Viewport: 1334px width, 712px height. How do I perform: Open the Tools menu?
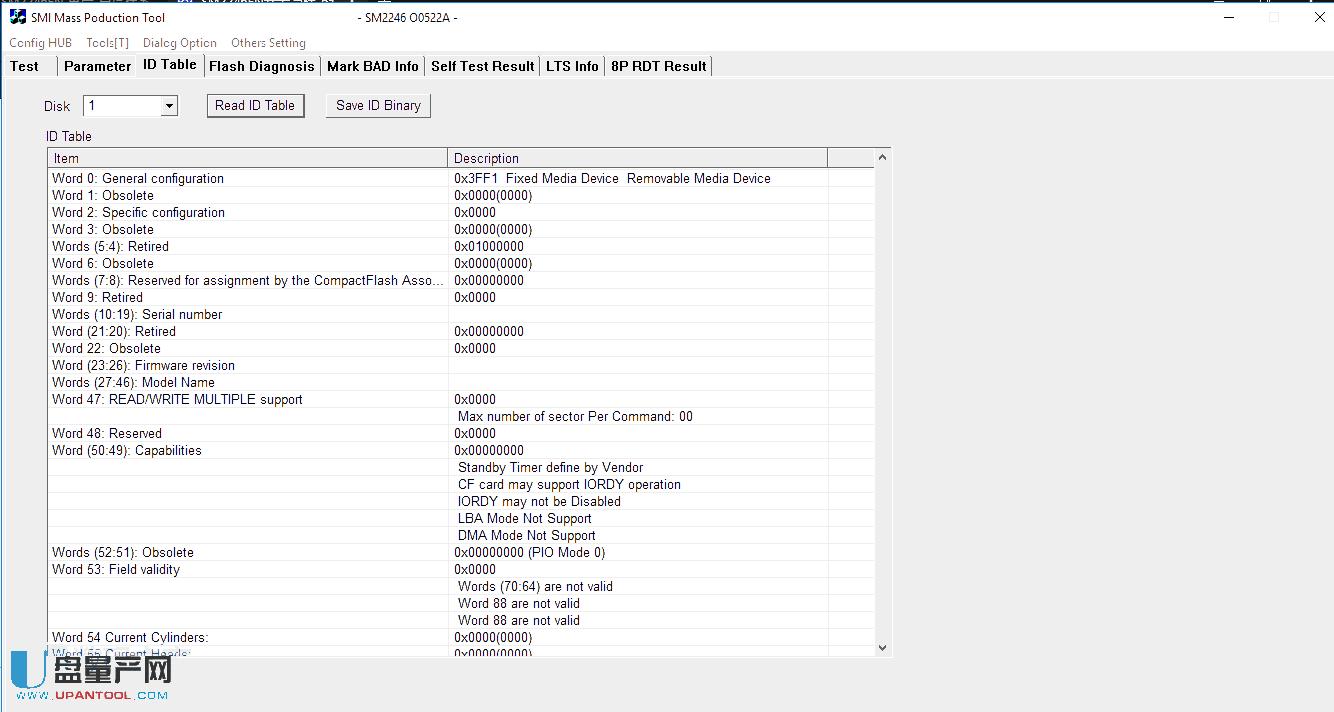coord(107,43)
